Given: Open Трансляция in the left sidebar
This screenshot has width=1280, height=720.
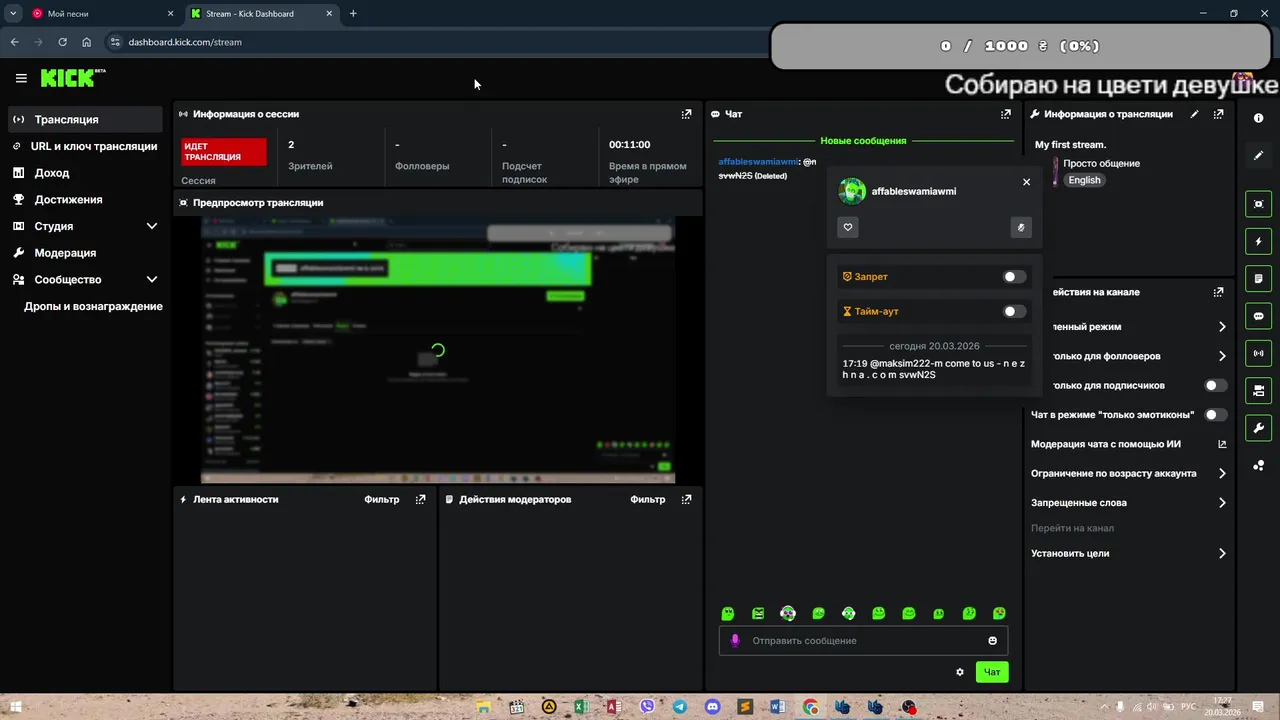Looking at the screenshot, I should [x=86, y=119].
